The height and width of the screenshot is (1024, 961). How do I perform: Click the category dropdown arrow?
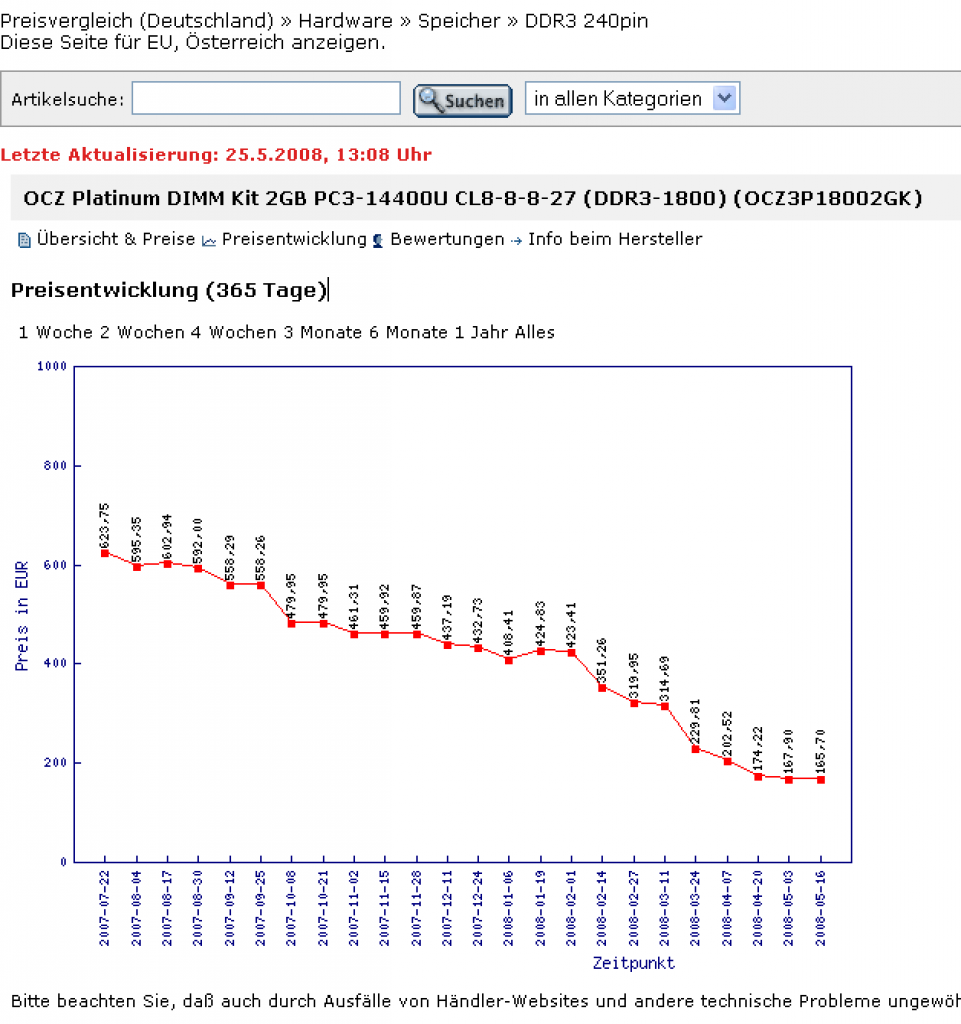click(x=725, y=99)
